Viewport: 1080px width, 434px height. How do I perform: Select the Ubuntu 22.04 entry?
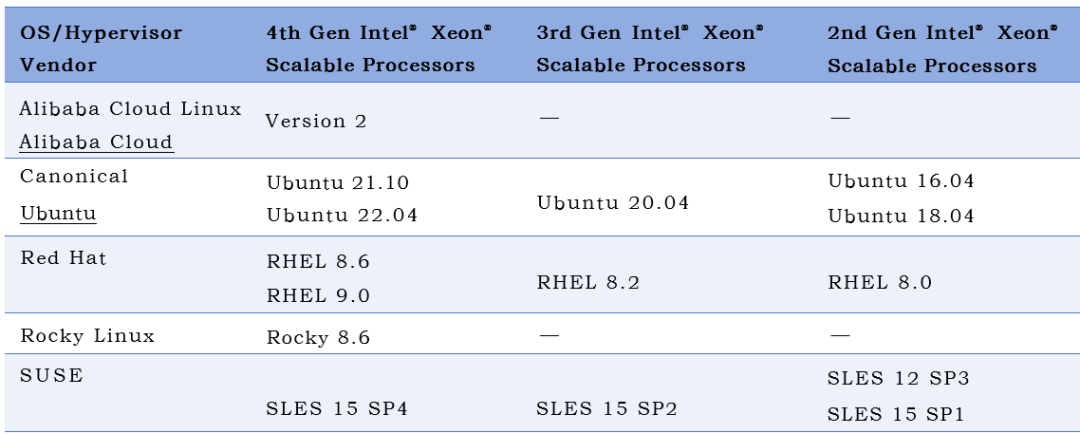pyautogui.click(x=342, y=215)
